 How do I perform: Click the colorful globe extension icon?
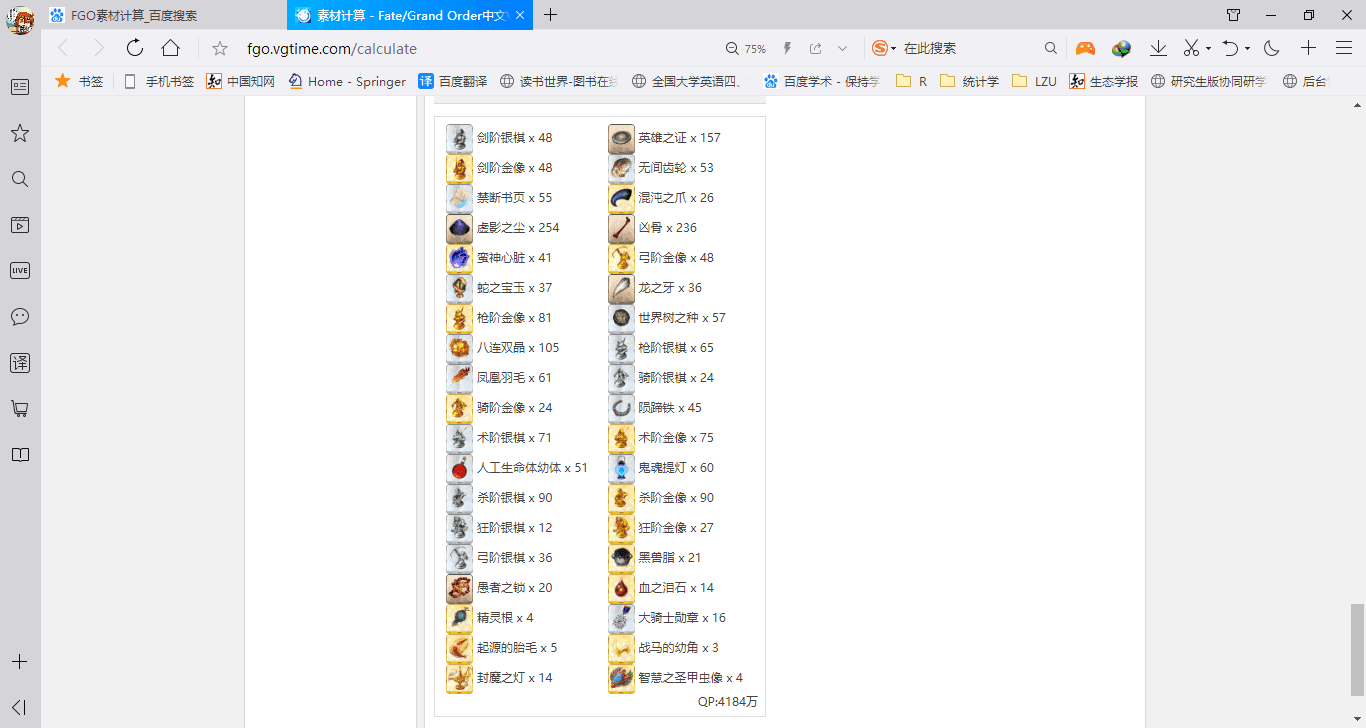click(1121, 48)
